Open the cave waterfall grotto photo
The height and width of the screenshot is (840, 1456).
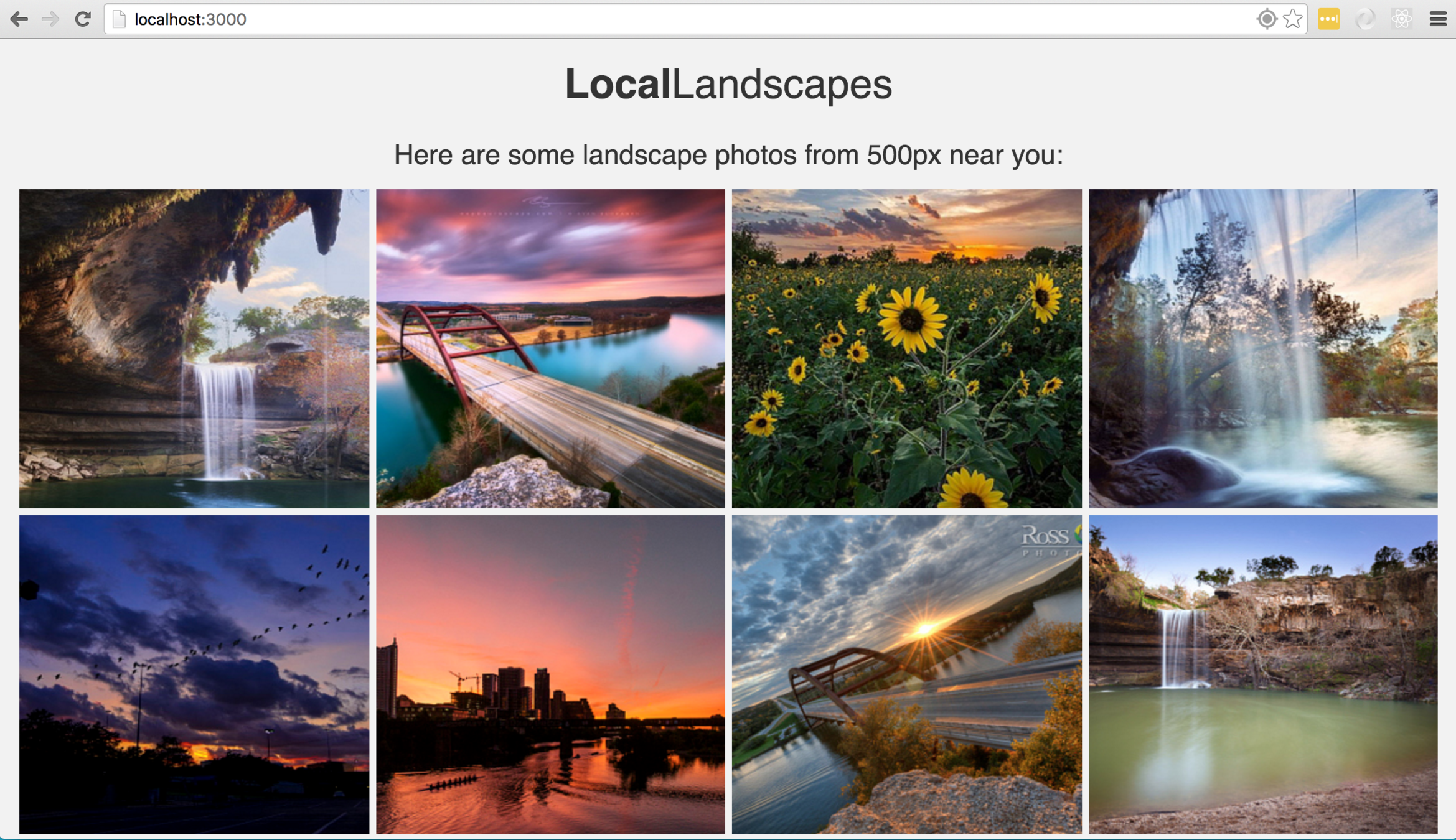pos(194,348)
